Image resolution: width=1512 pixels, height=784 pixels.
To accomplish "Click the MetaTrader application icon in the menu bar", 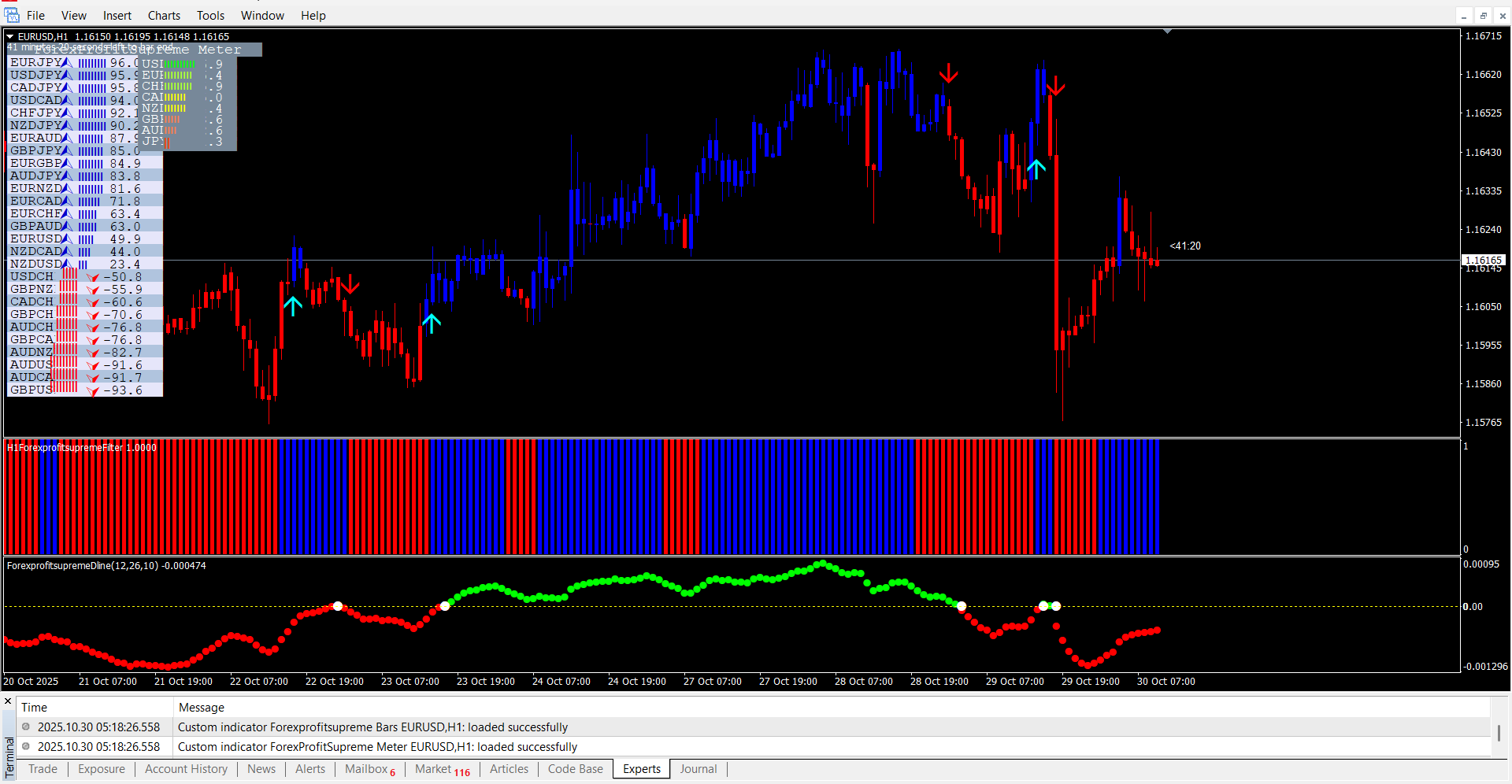I will click(11, 15).
